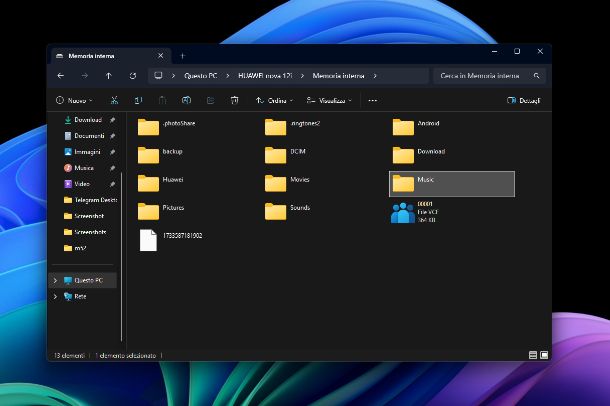
Task: Click HUAWEI nova 12i in breadcrumb path
Action: pos(265,75)
